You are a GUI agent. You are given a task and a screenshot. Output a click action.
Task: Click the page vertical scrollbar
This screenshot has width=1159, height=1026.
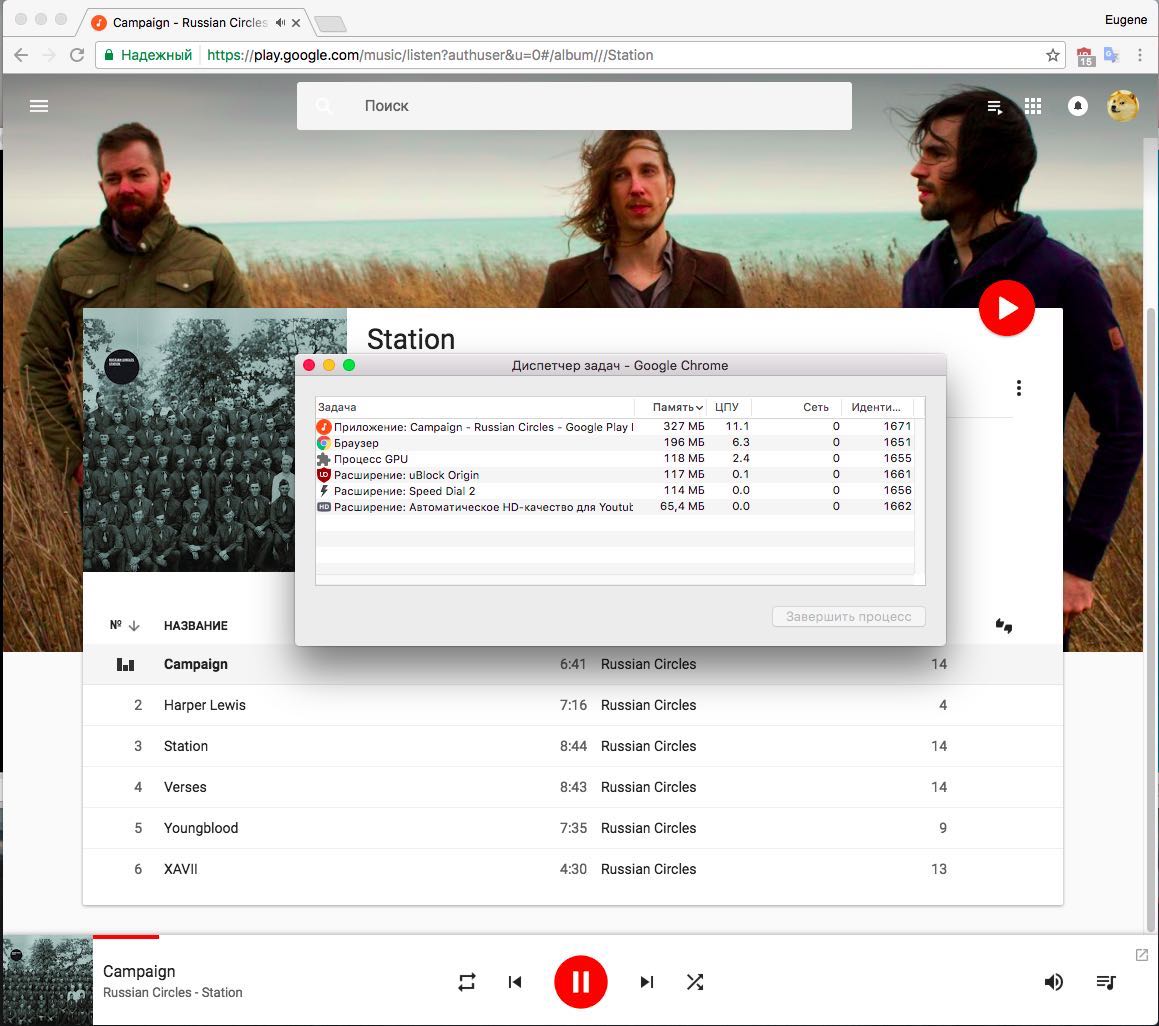[x=1151, y=621]
